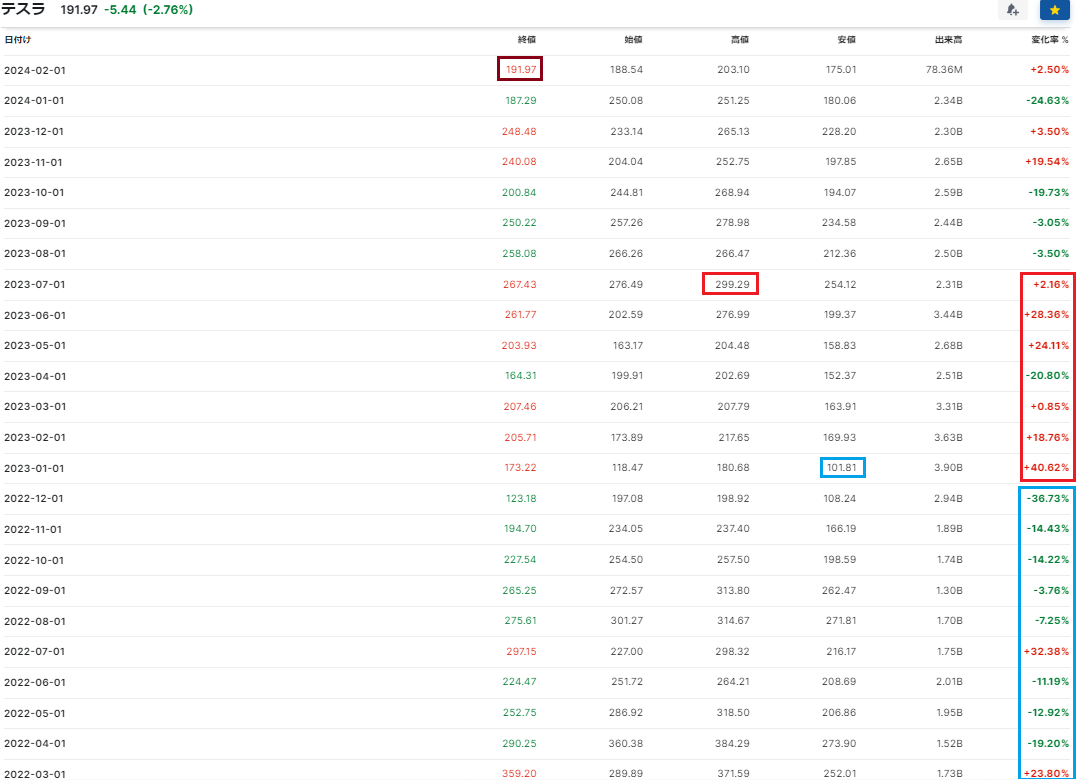
Task: Select the date 2023-06-01
Action: 35,315
